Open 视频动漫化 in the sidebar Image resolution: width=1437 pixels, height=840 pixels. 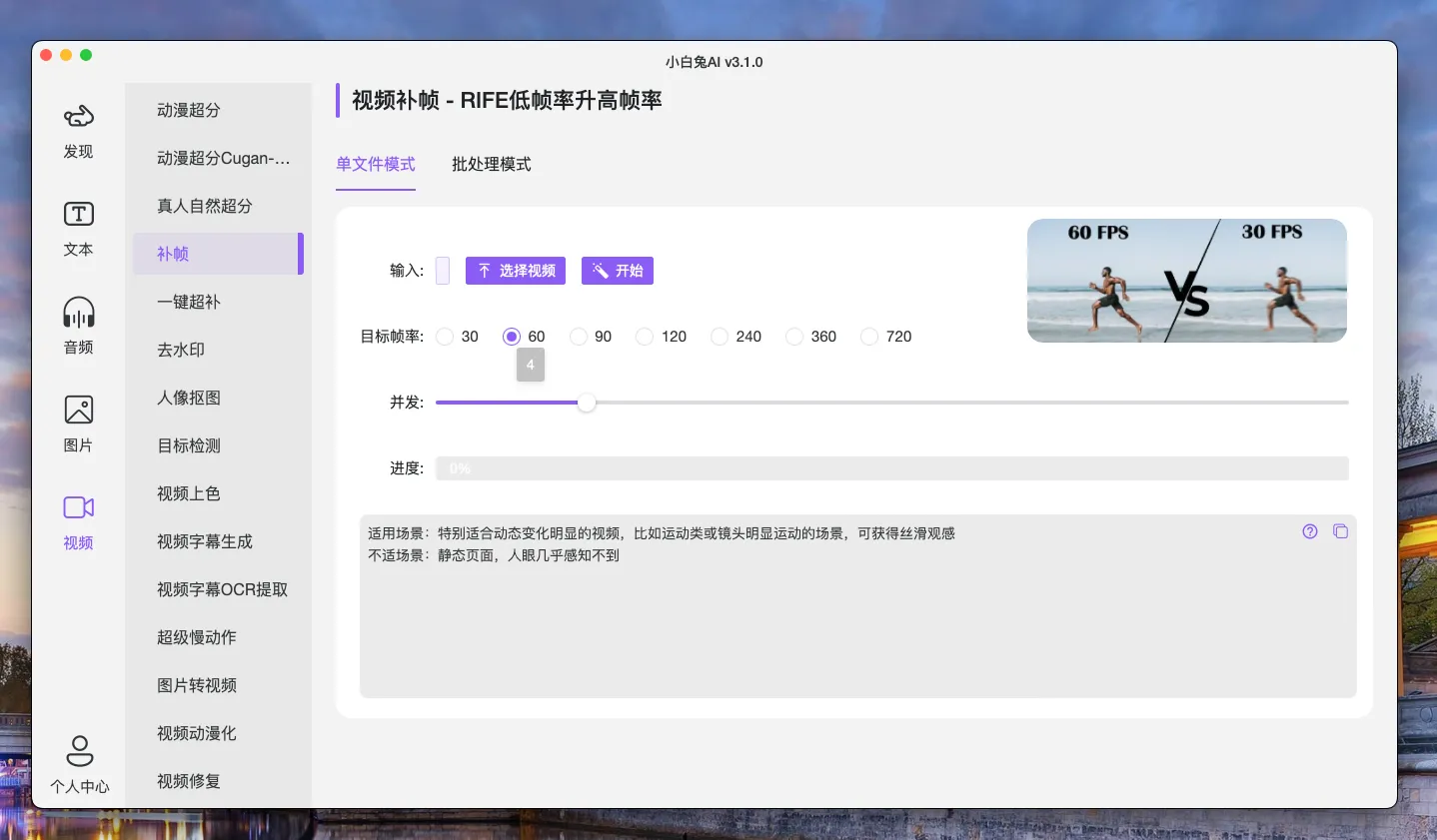(218, 733)
